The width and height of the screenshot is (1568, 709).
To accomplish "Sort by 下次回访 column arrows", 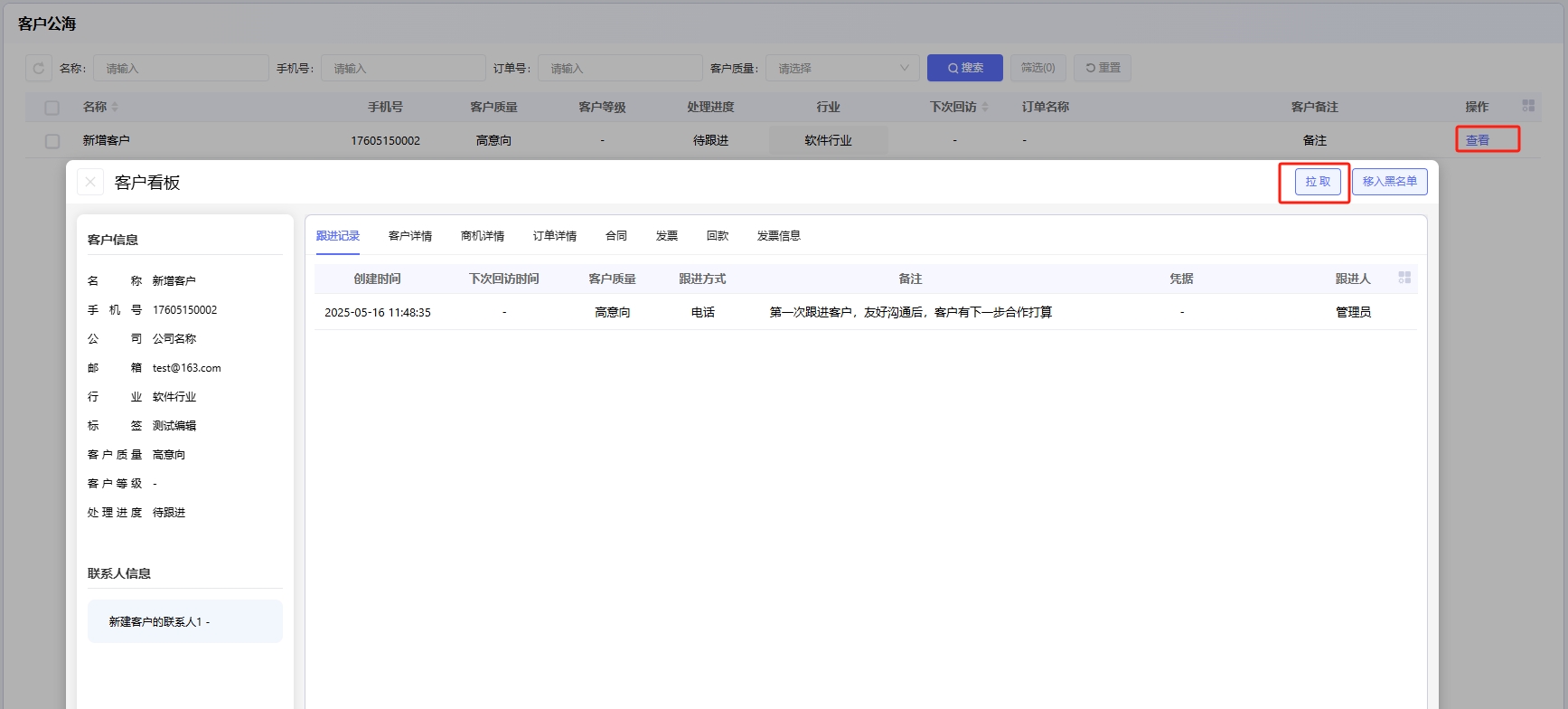I will [985, 107].
